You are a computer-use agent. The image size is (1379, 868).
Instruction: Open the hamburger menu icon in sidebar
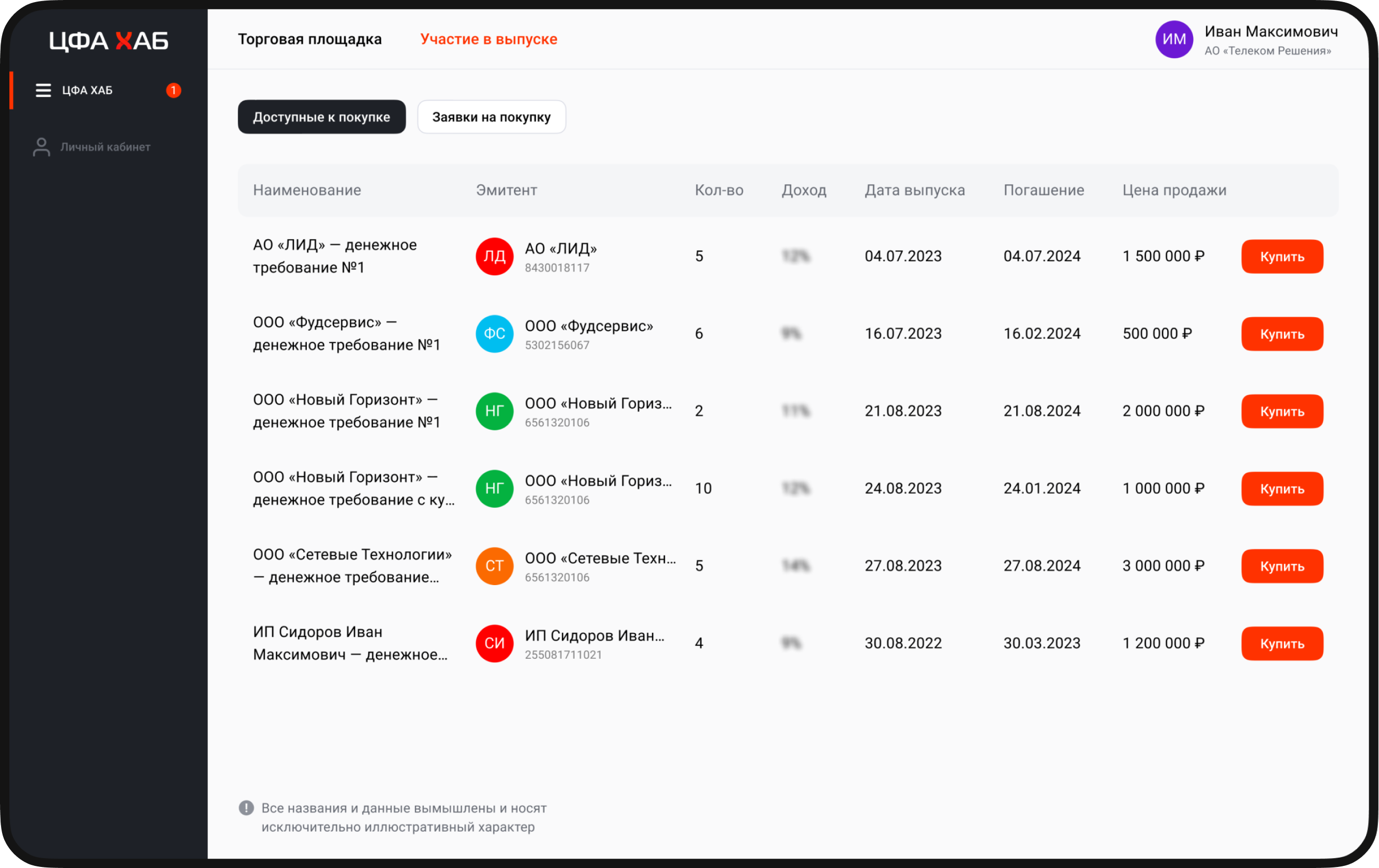[x=44, y=90]
